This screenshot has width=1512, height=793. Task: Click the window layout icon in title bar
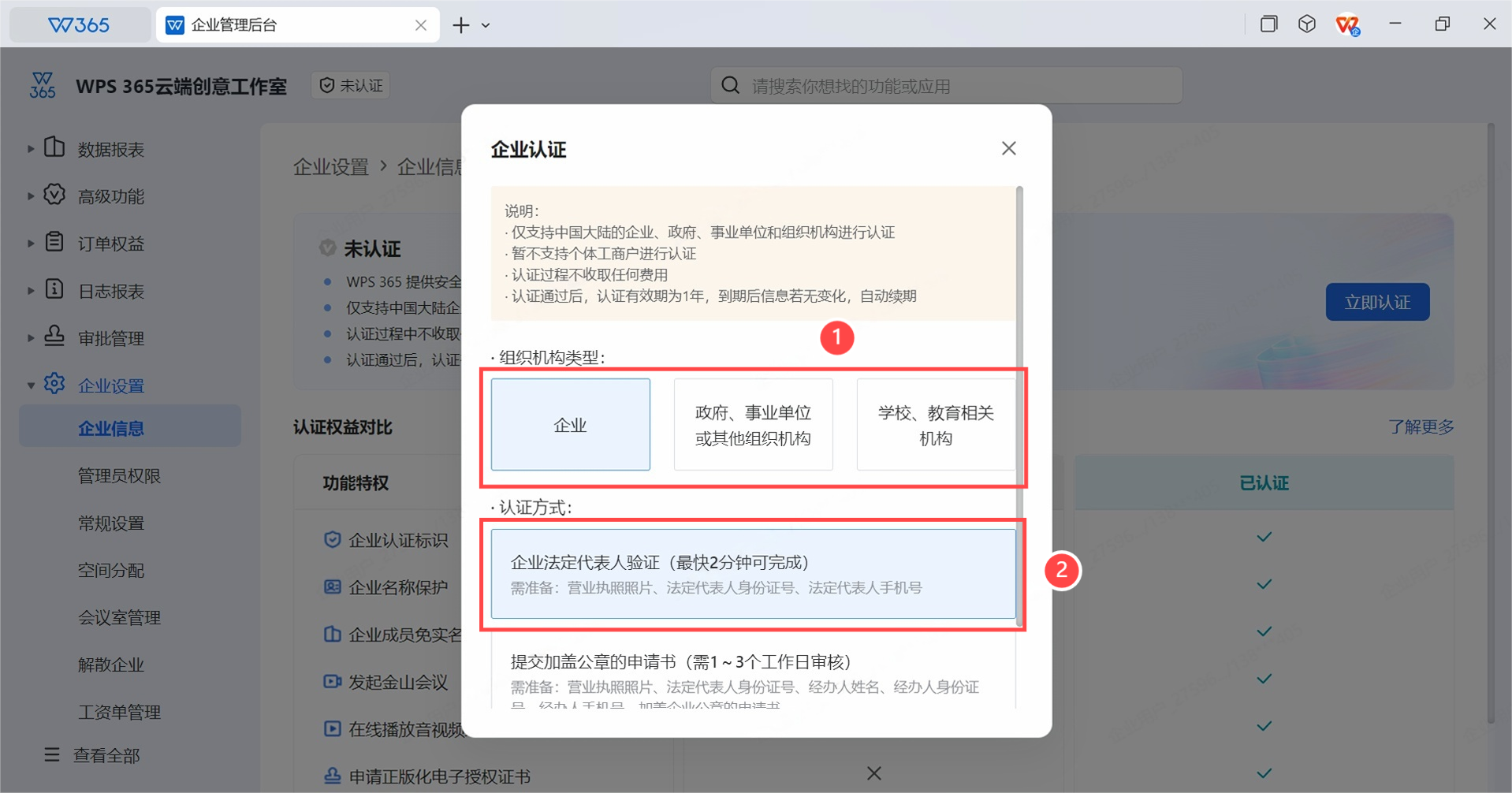[x=1268, y=24]
